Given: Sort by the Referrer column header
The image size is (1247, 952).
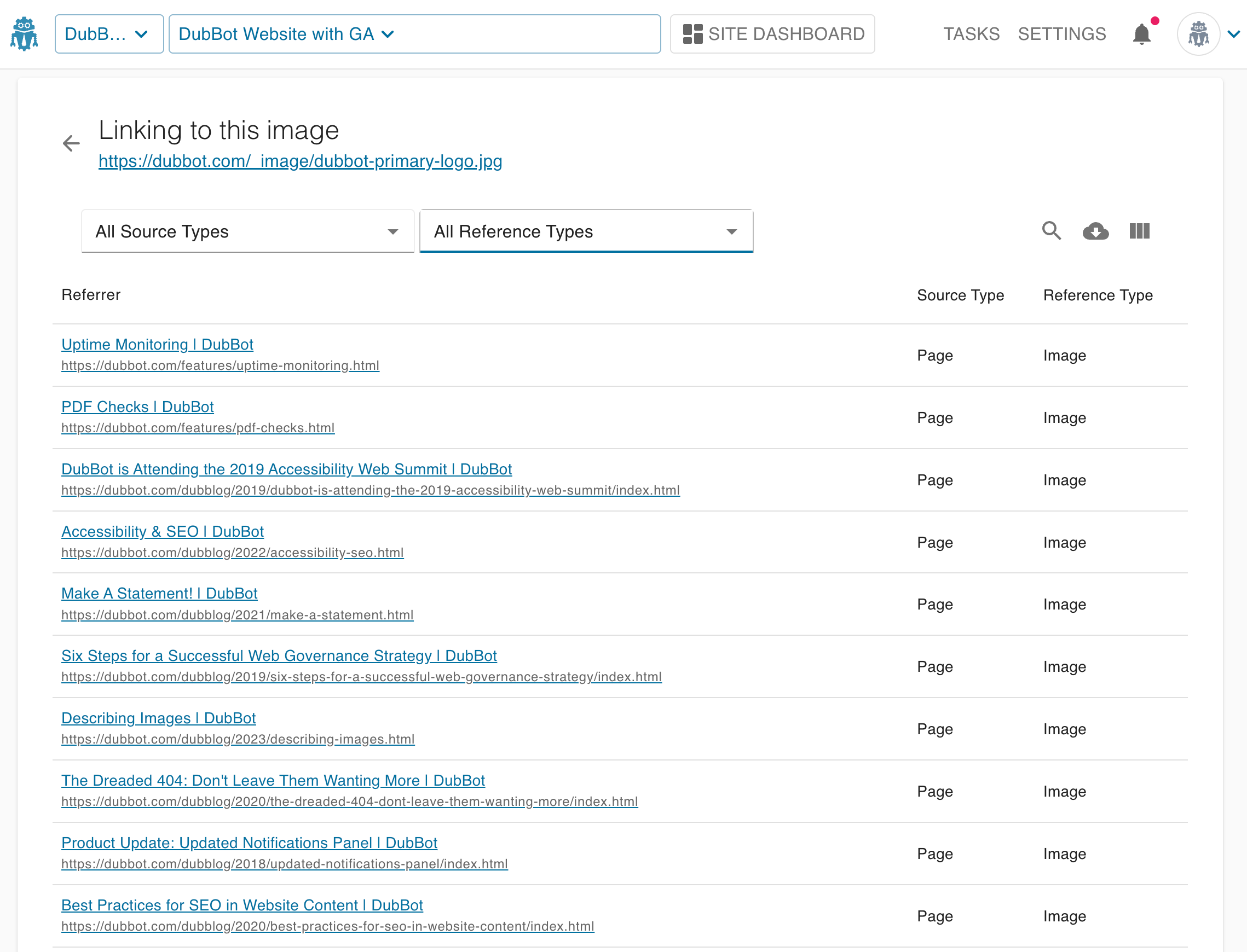Looking at the screenshot, I should click(91, 295).
